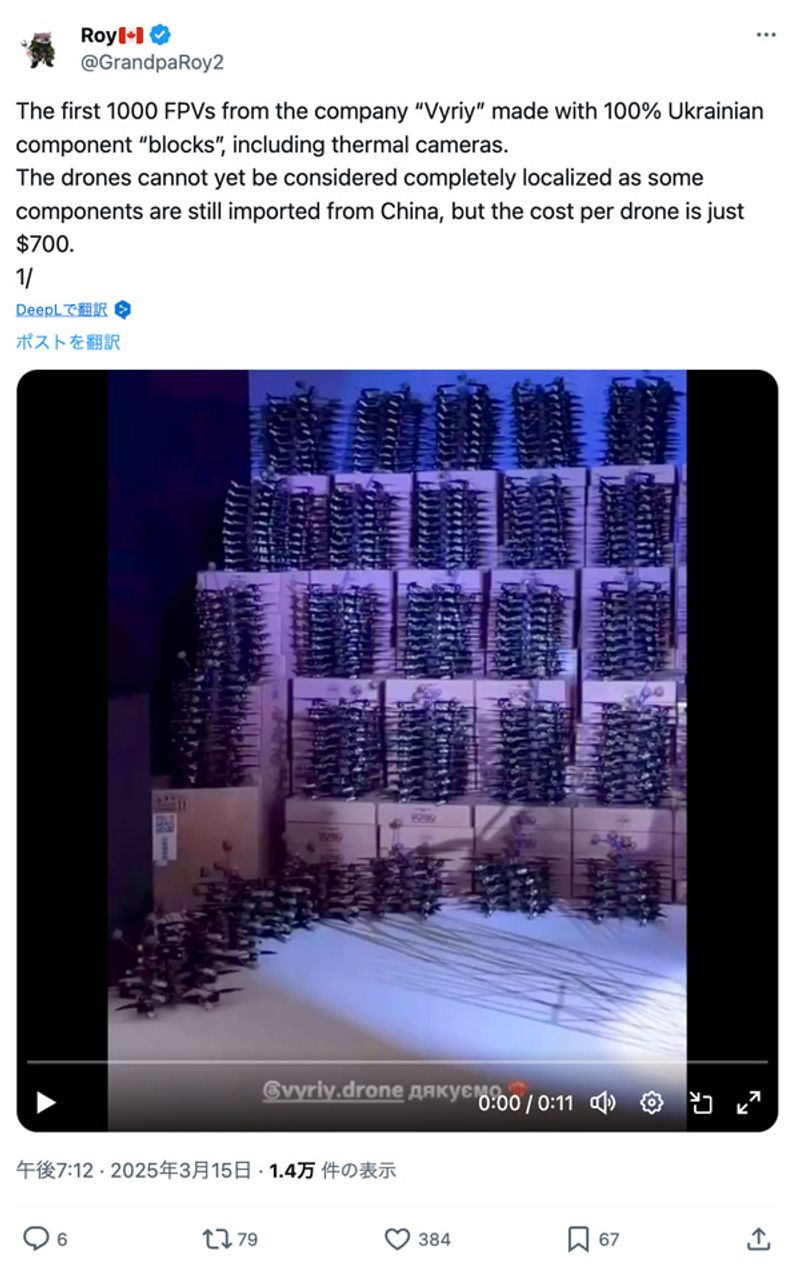The image size is (800, 1267).
Task: Seek on the video progress bar
Action: 397,1062
